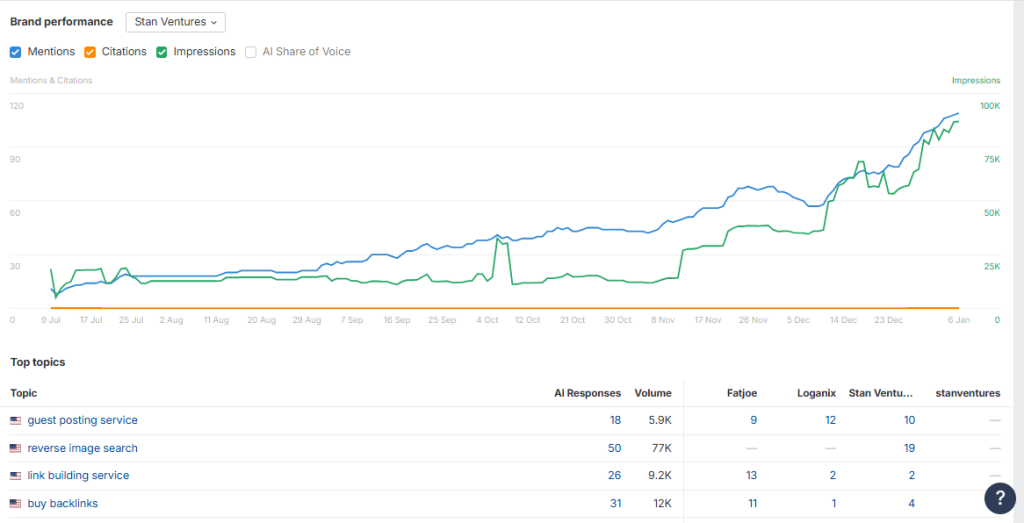
Task: Open the reverse image search topic
Action: [82, 449]
